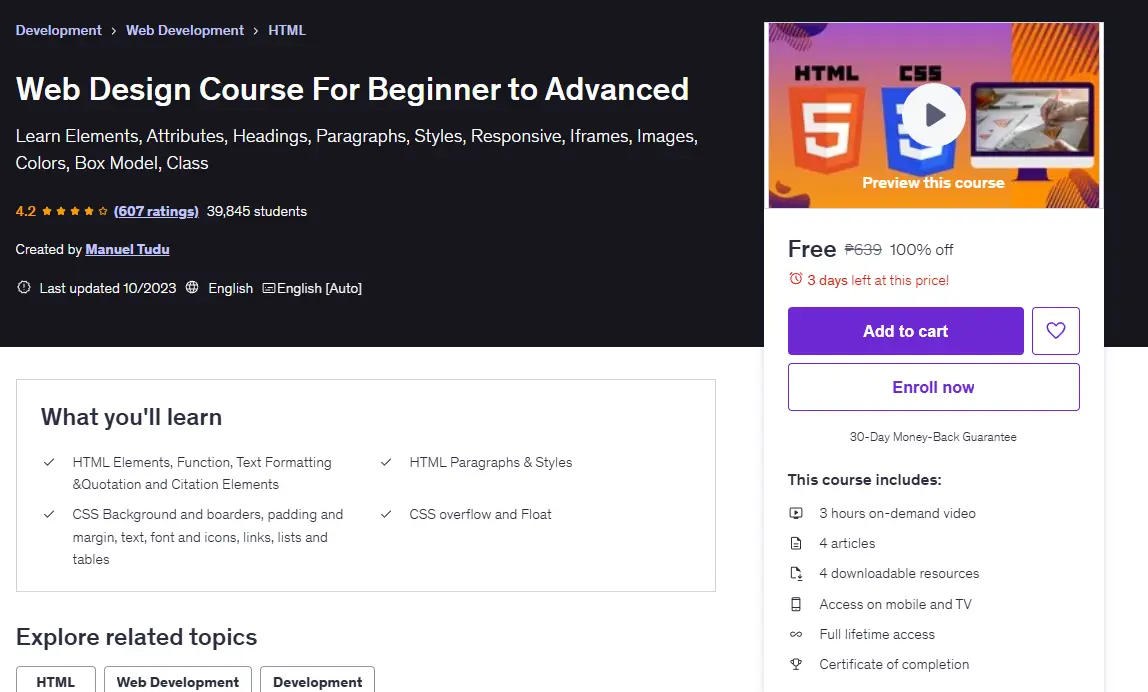
Task: Click 'This course includes:' heading
Action: [x=865, y=480]
